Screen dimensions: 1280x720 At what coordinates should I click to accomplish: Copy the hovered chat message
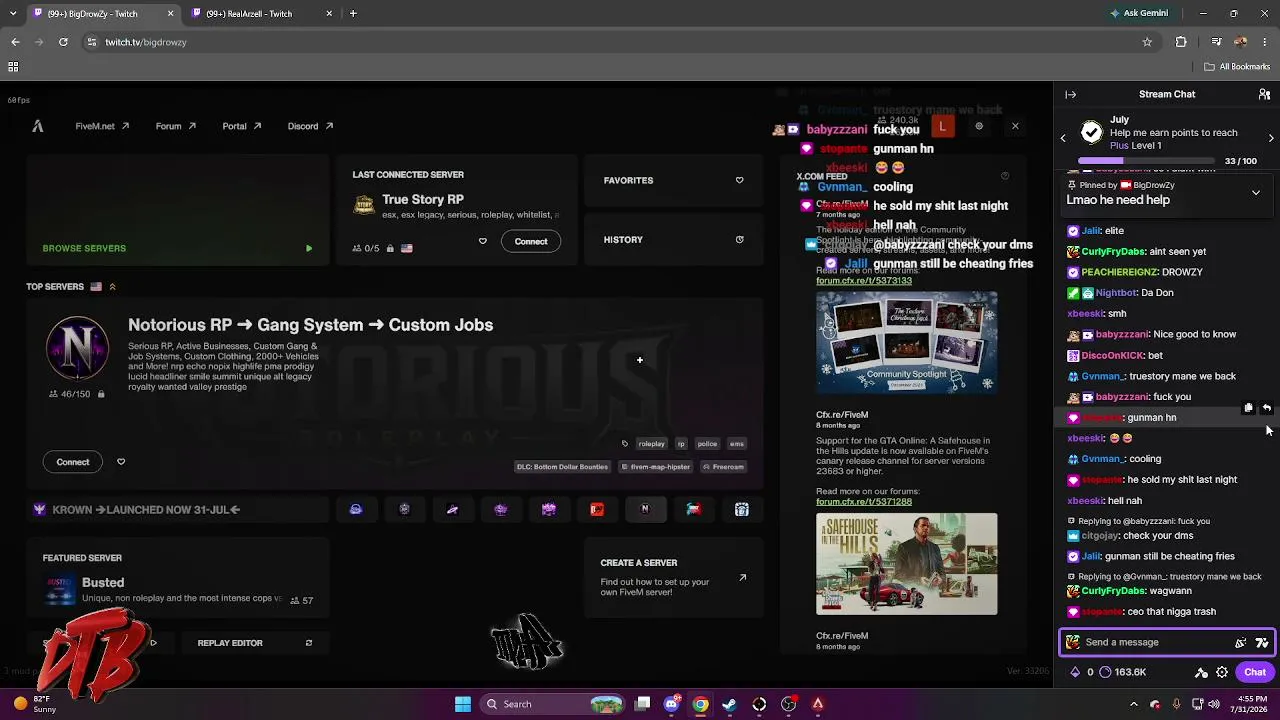[x=1248, y=408]
